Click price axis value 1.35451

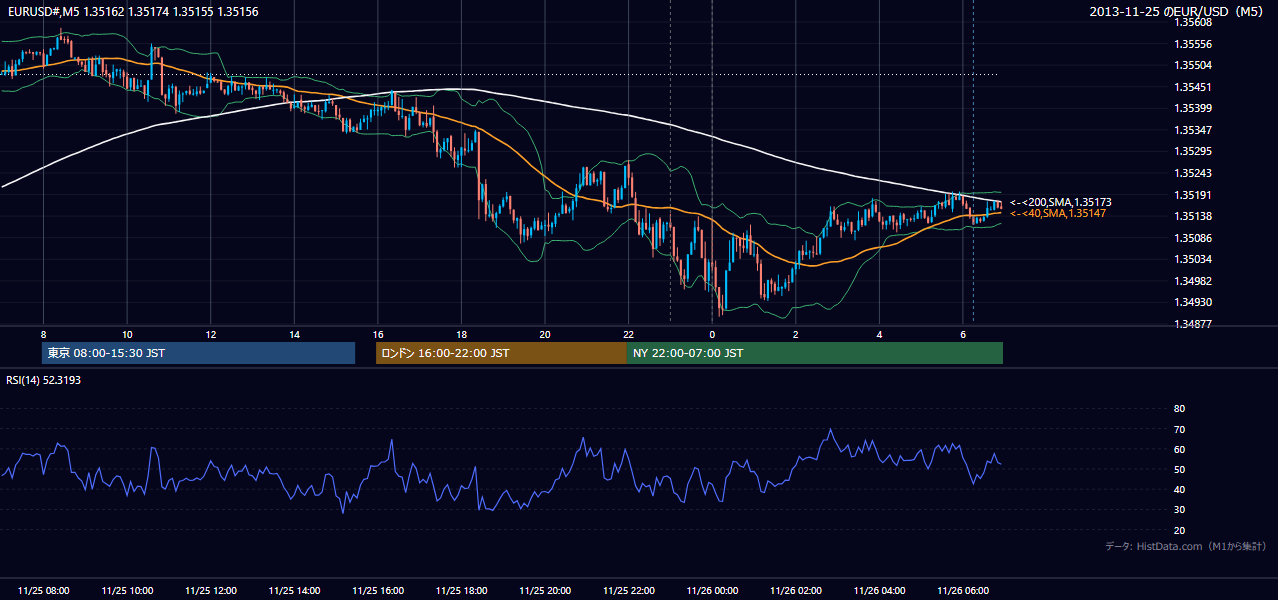(x=1192, y=87)
